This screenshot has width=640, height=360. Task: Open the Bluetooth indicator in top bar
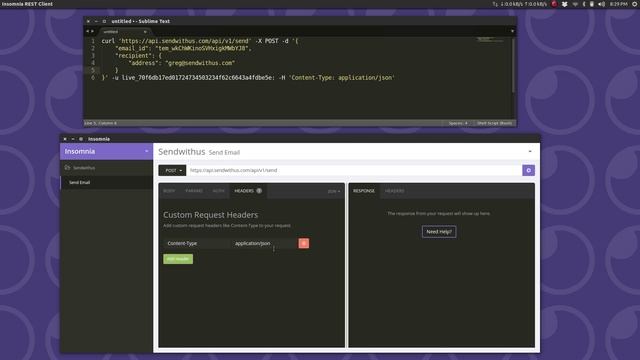click(x=584, y=4)
